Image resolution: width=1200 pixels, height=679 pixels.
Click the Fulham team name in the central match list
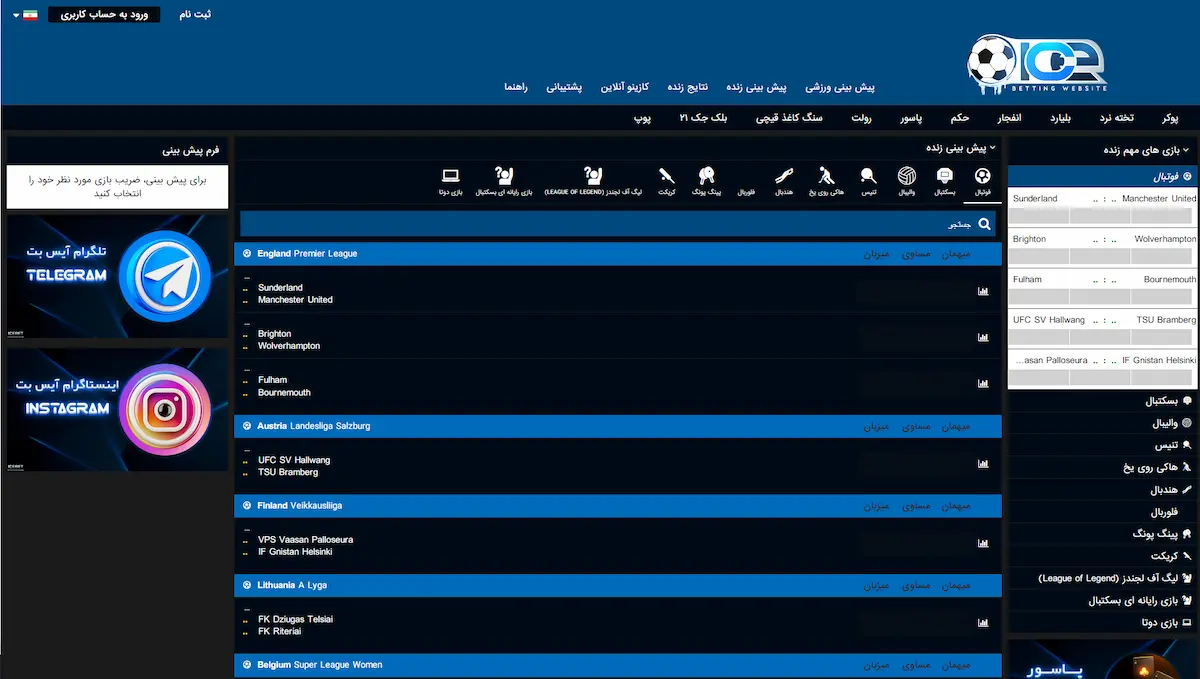click(272, 380)
